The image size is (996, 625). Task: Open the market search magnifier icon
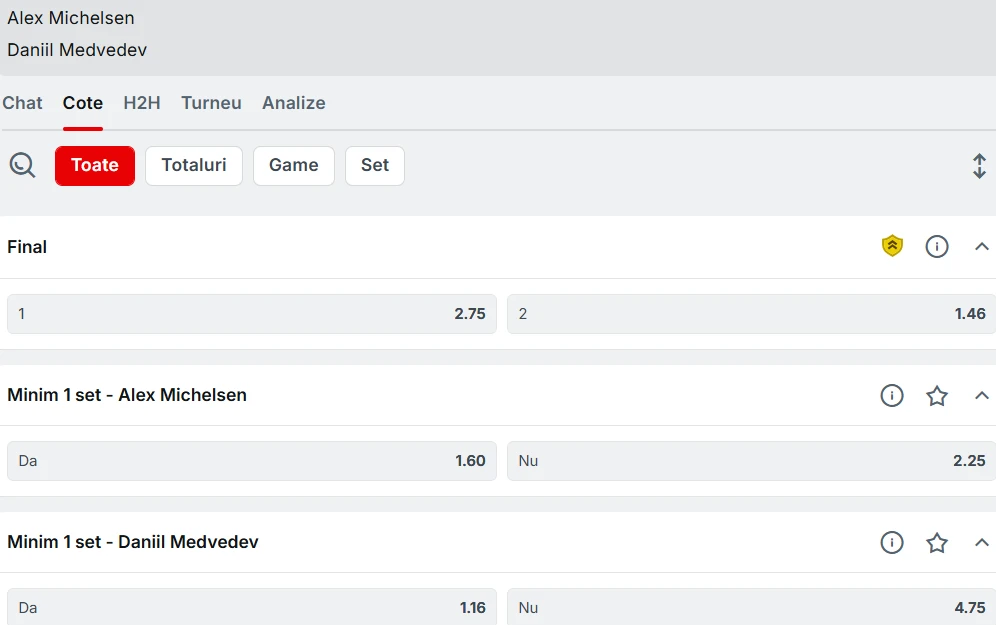22,165
